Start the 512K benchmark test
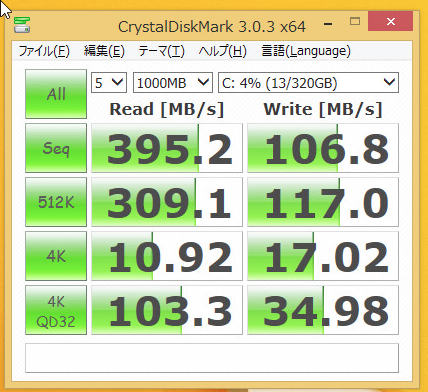 [x=56, y=202]
